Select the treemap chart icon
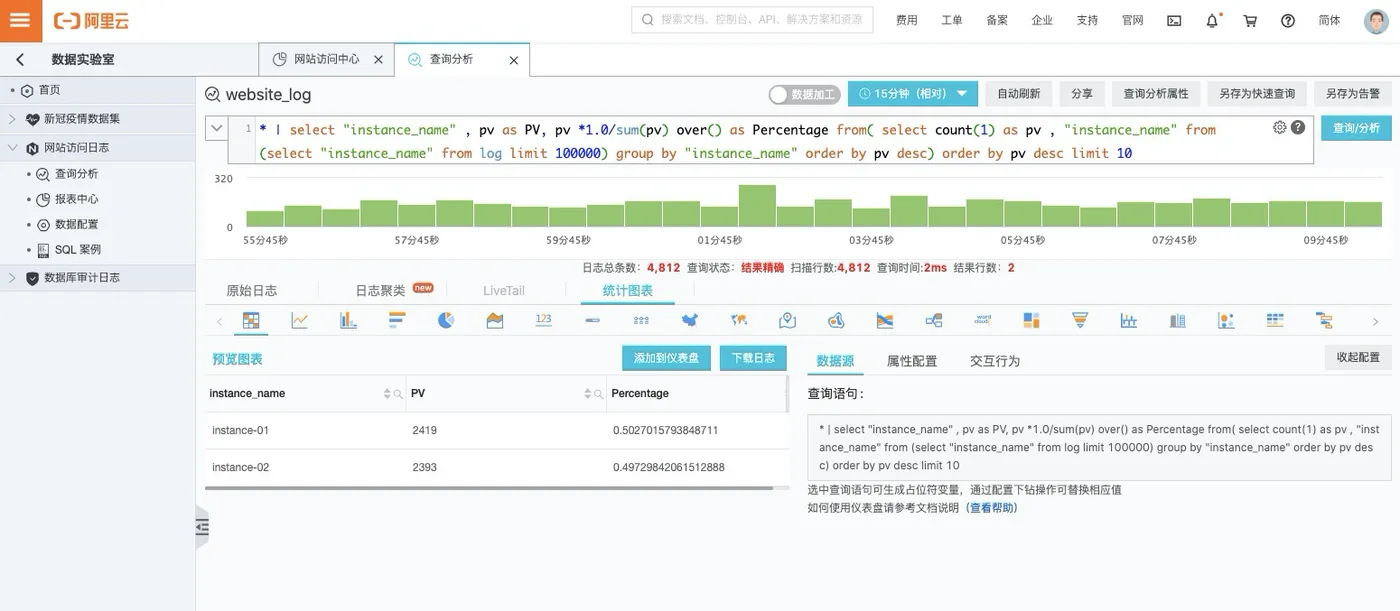 click(1031, 320)
